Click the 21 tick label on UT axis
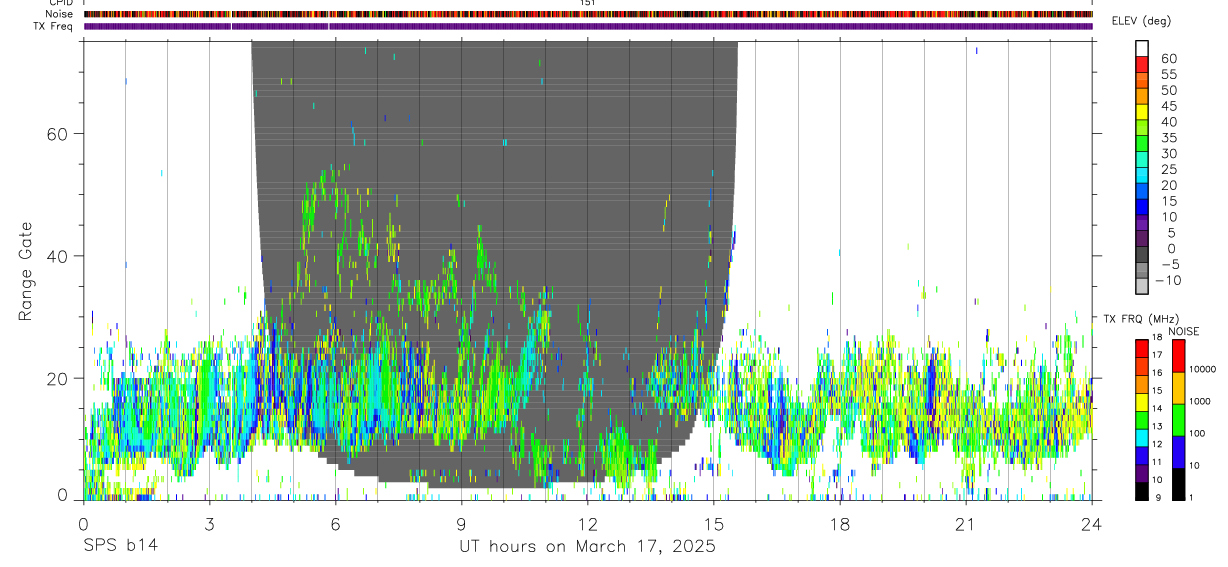This screenshot has height=567, width=1228. pos(966,524)
